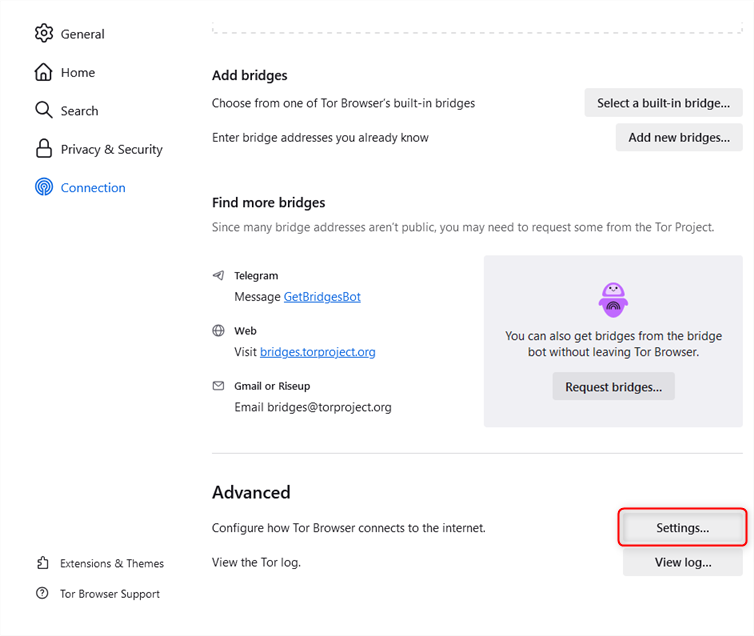Open the General settings category
The width and height of the screenshot is (754, 636).
click(70, 34)
